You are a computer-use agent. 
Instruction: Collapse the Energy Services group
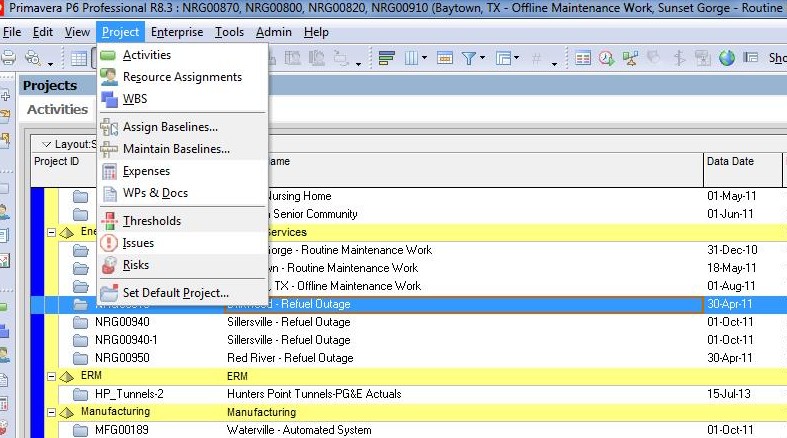pyautogui.click(x=51, y=232)
